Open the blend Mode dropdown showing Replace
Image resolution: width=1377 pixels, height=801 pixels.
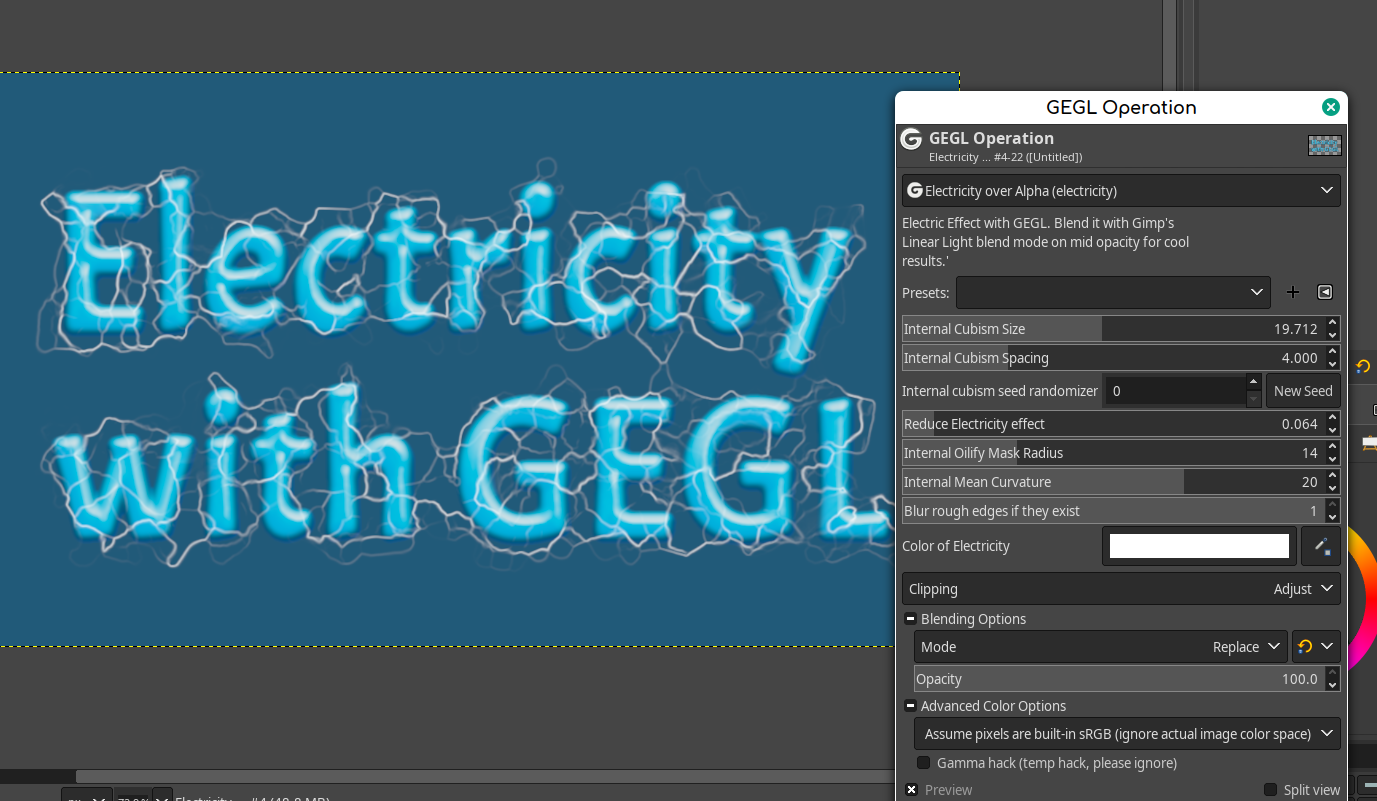pyautogui.click(x=1100, y=647)
